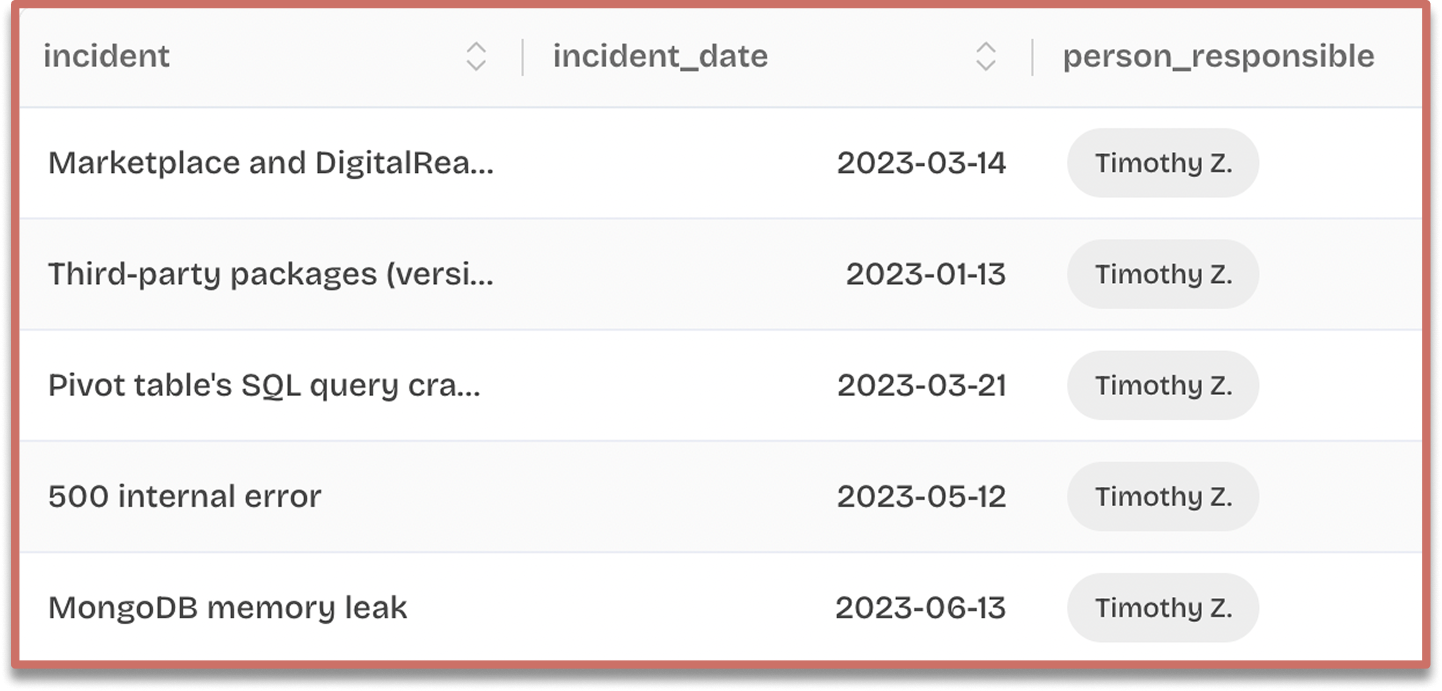Select the 2023-03-21 date cell

(x=921, y=385)
